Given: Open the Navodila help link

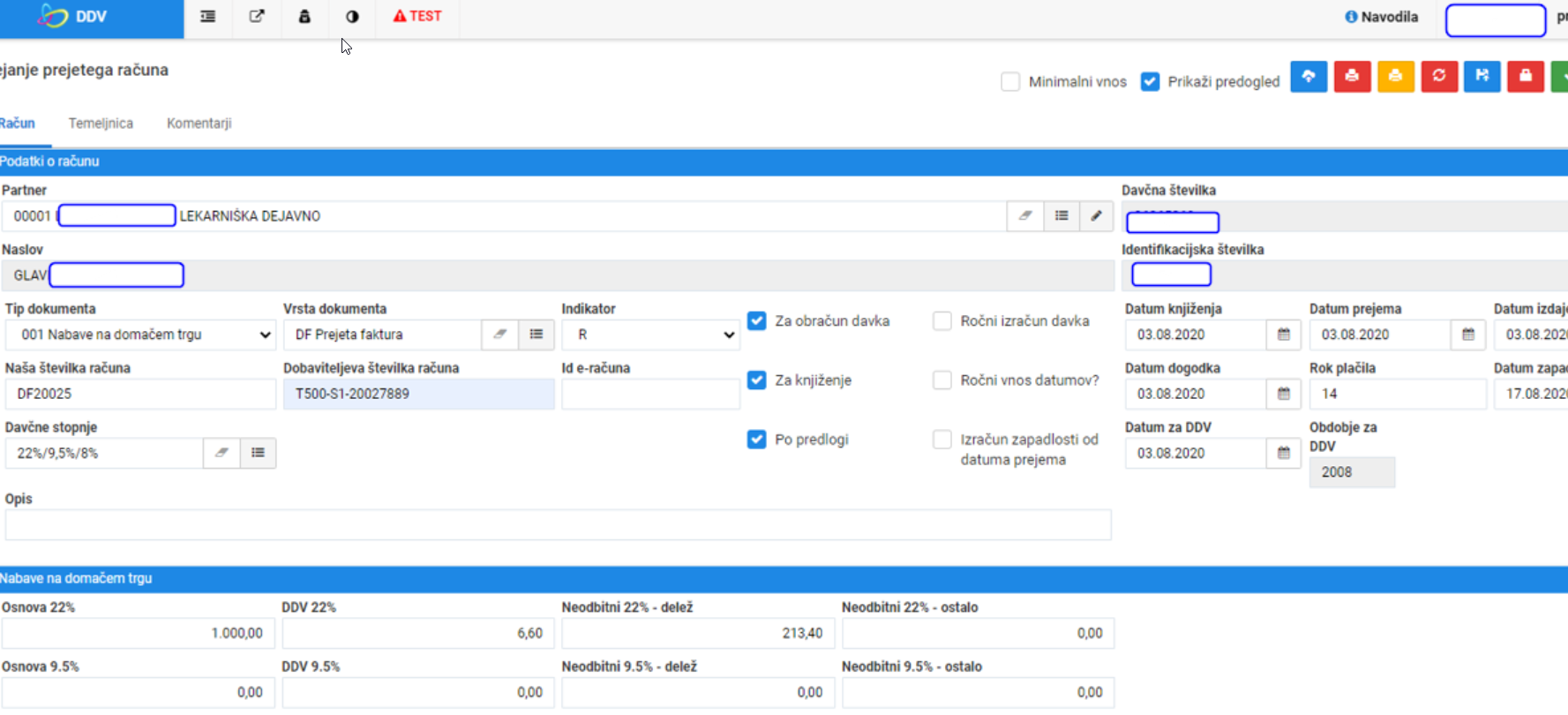Looking at the screenshot, I should (1381, 17).
